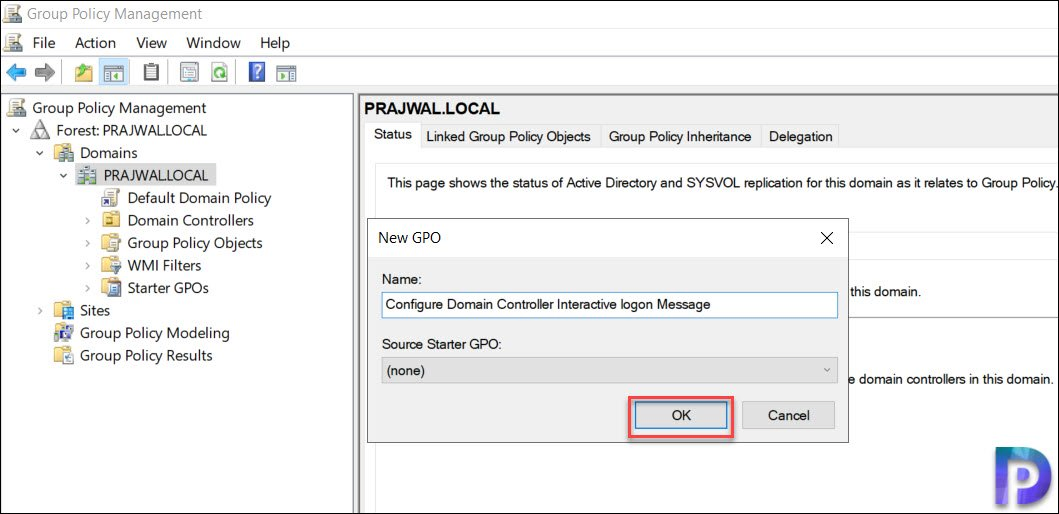Viewport: 1059px width, 514px height.
Task: Click the clipboard Properties toolbar icon
Action: coord(151,72)
